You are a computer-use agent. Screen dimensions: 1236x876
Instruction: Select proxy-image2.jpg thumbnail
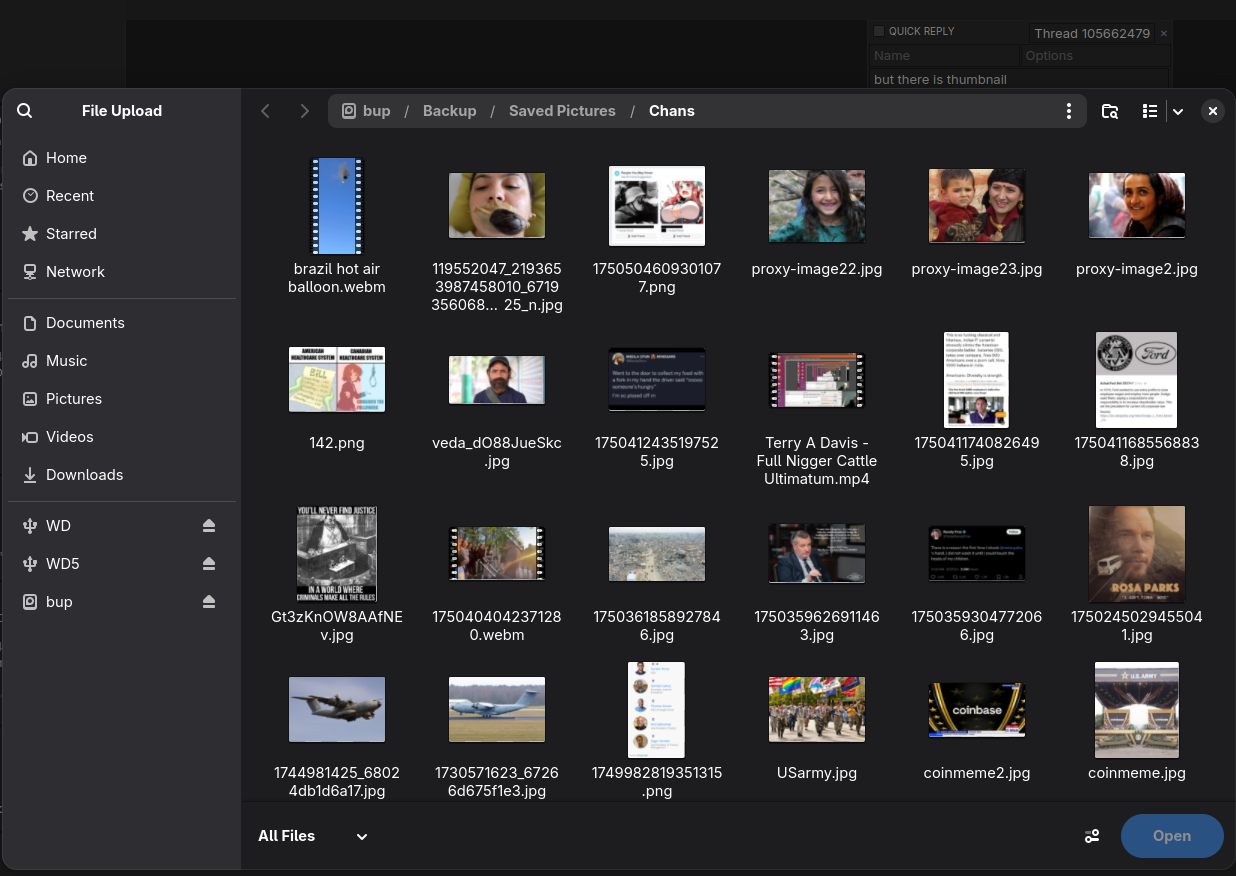point(1137,205)
